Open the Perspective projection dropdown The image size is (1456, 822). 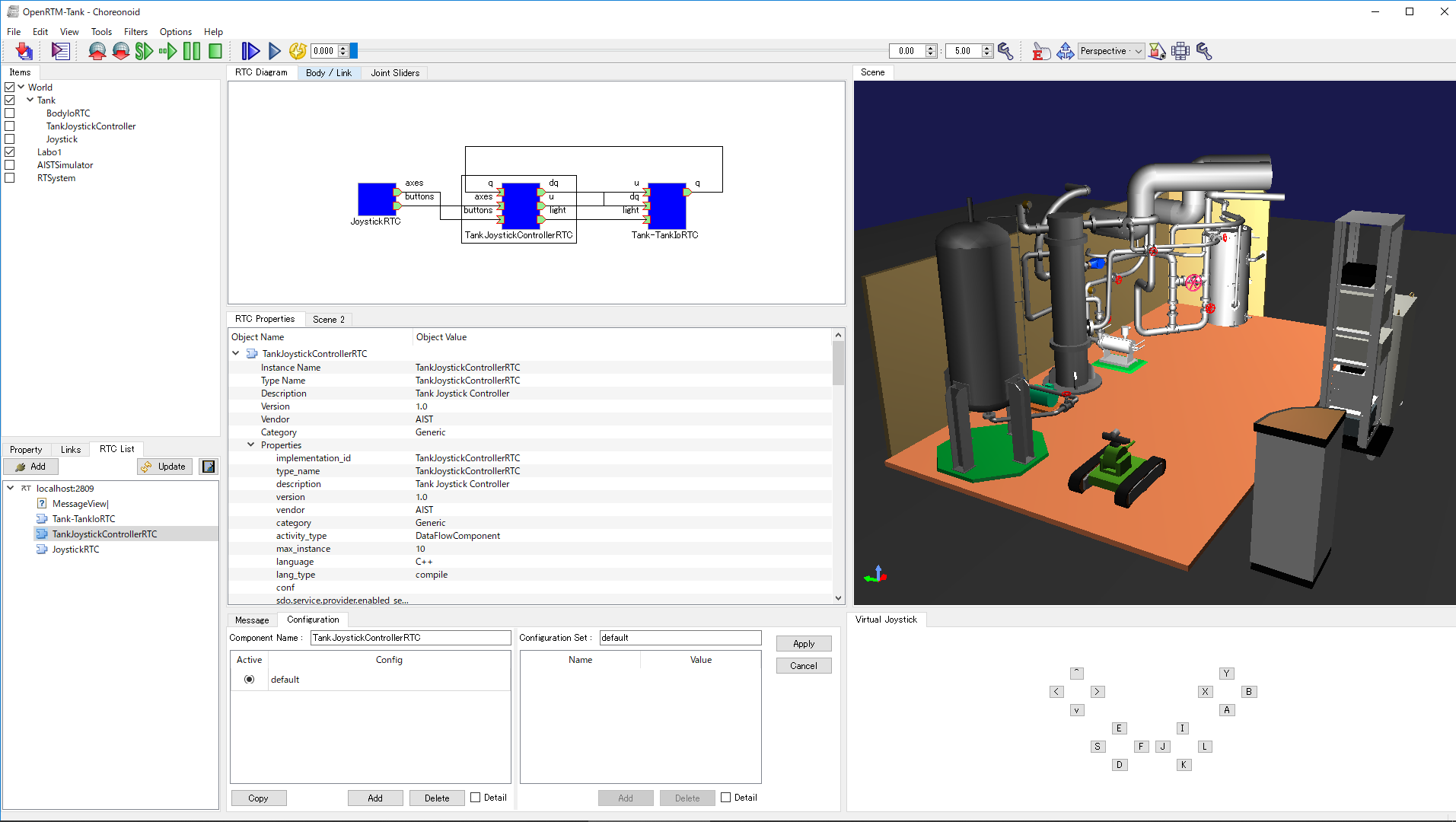click(1110, 51)
